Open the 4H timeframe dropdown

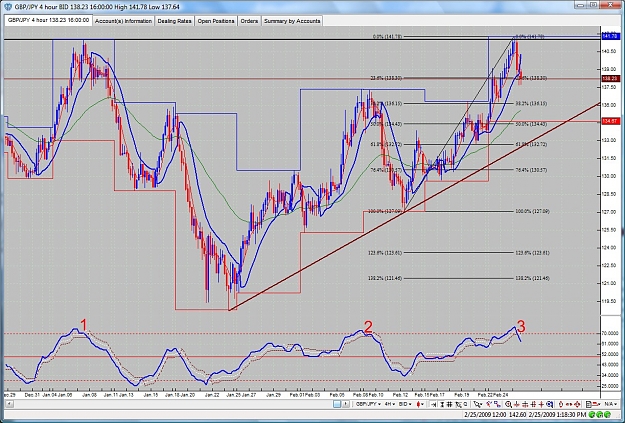pos(389,404)
